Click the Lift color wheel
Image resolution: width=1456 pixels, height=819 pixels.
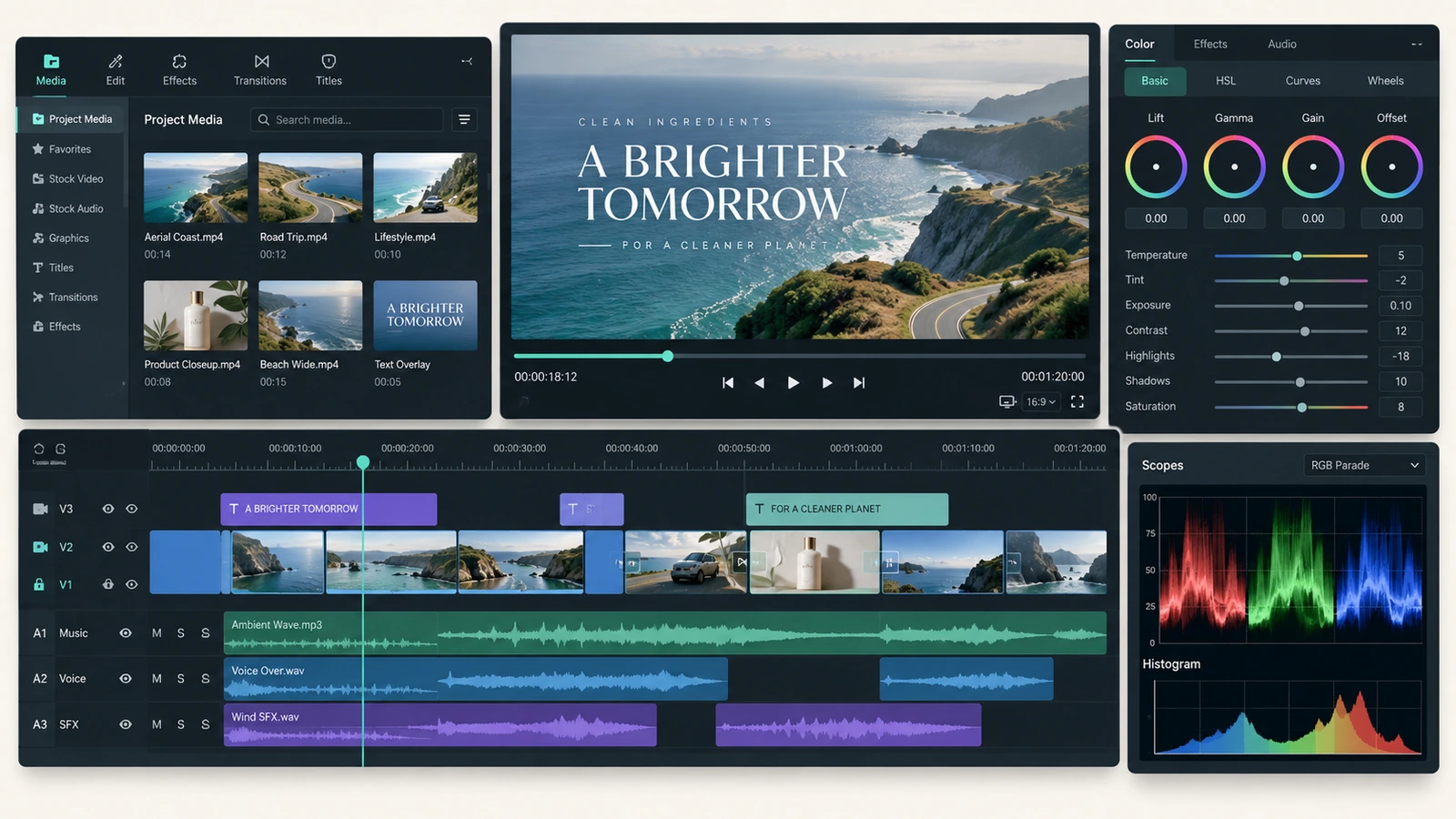1156,167
